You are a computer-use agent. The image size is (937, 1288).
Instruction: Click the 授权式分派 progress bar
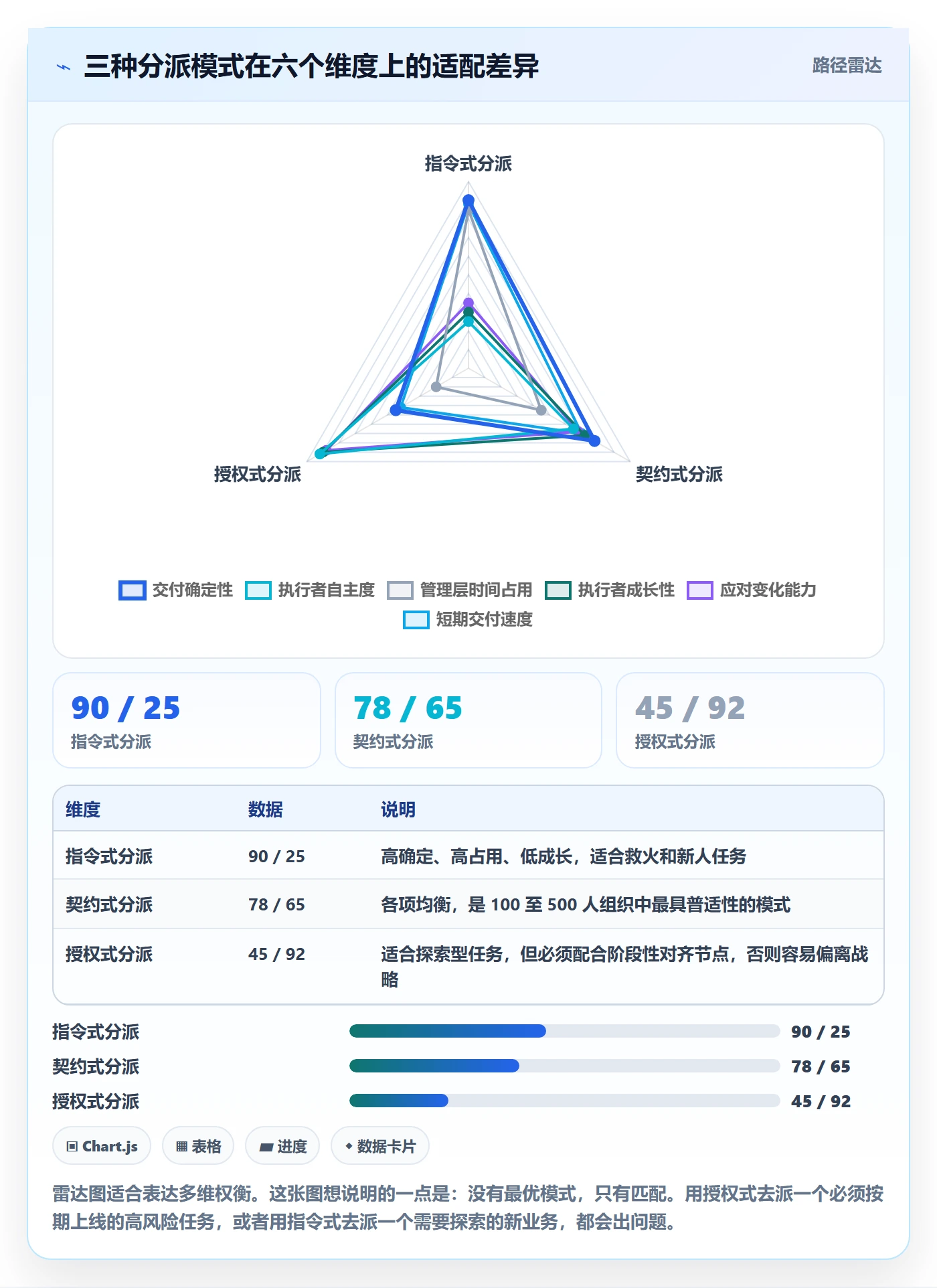[x=565, y=1101]
